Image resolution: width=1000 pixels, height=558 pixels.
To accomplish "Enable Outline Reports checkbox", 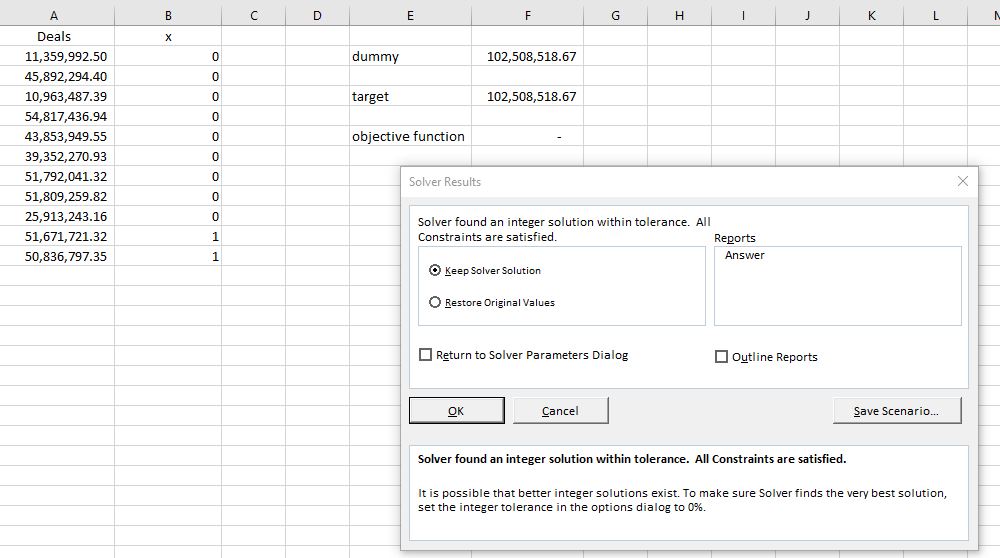I will point(766,357).
